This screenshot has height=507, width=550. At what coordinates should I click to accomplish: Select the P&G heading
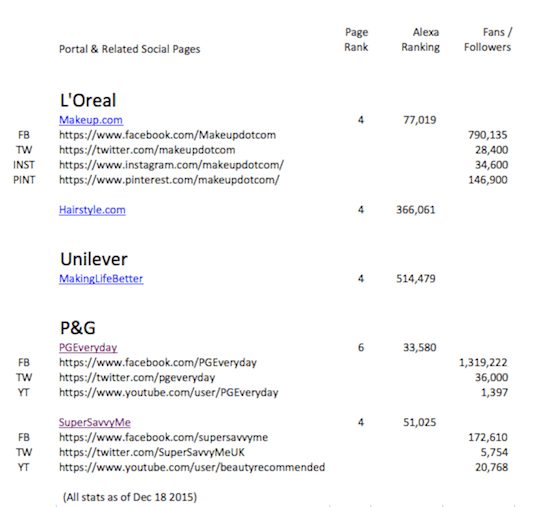[78, 328]
